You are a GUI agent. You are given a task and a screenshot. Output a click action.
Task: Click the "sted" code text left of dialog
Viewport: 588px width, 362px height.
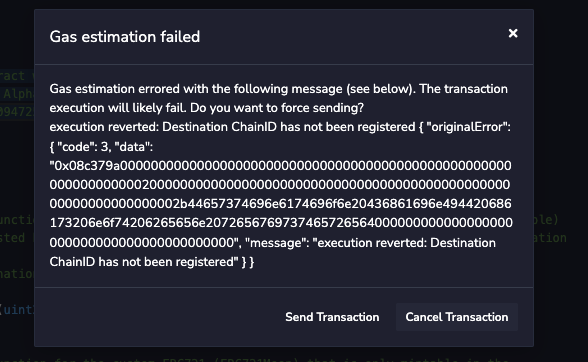(12, 238)
